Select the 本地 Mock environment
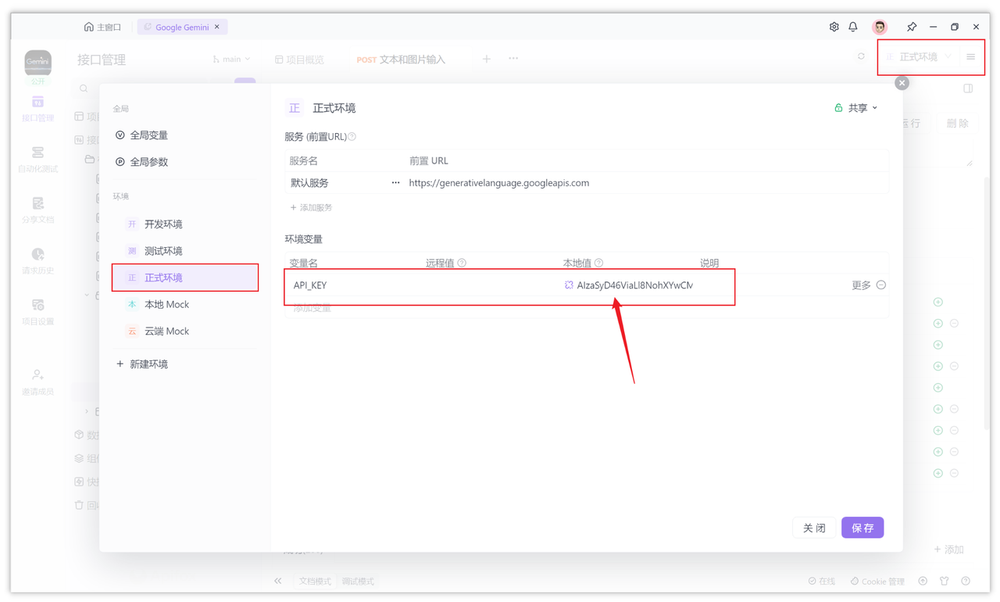Image resolution: width=1000 pixels, height=602 pixels. pyautogui.click(x=163, y=303)
